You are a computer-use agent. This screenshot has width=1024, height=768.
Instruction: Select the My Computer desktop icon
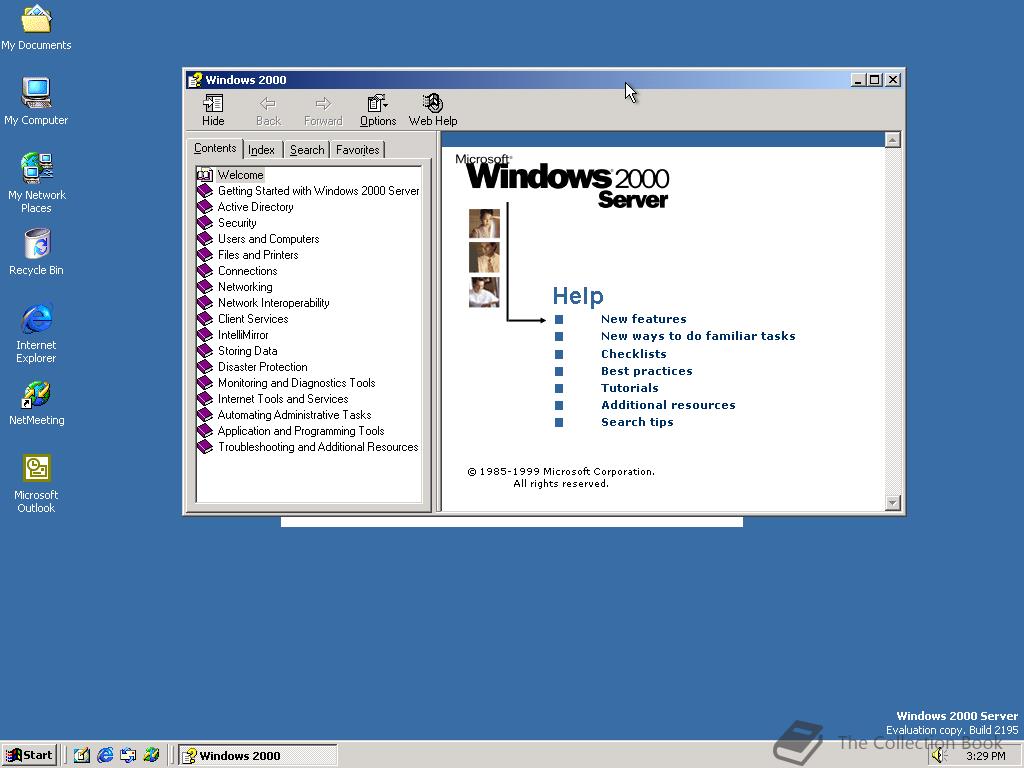click(x=36, y=101)
